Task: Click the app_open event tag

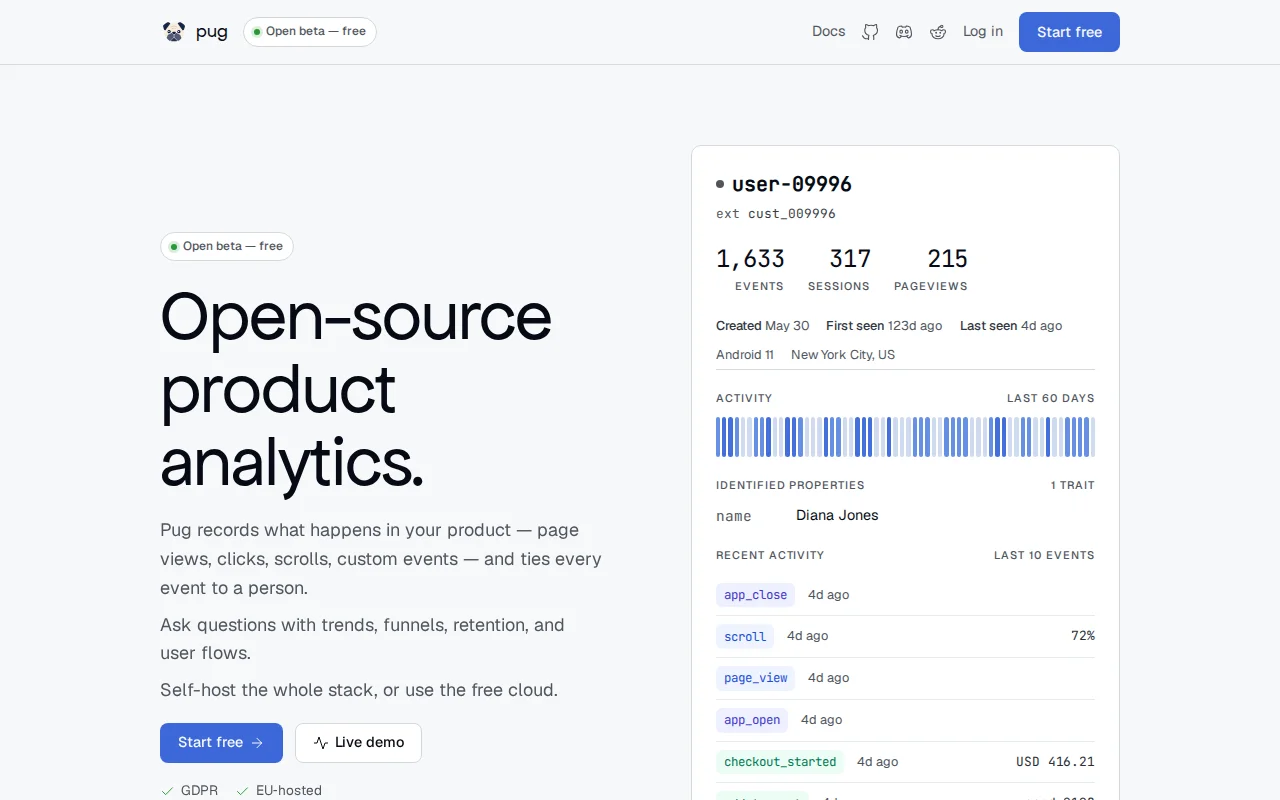Action: [752, 720]
